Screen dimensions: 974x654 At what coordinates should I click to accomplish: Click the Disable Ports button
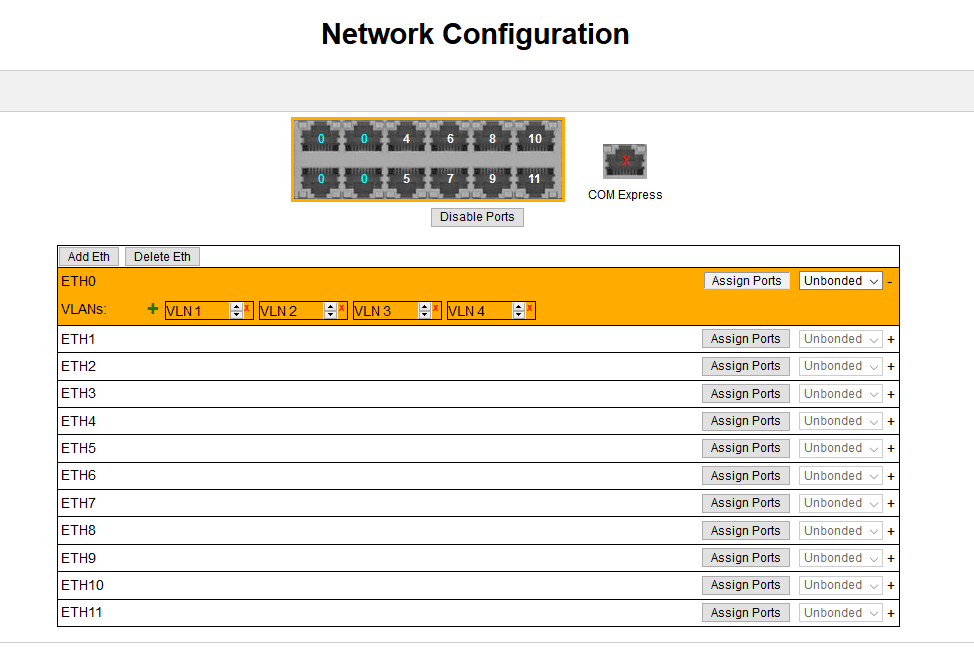477,217
